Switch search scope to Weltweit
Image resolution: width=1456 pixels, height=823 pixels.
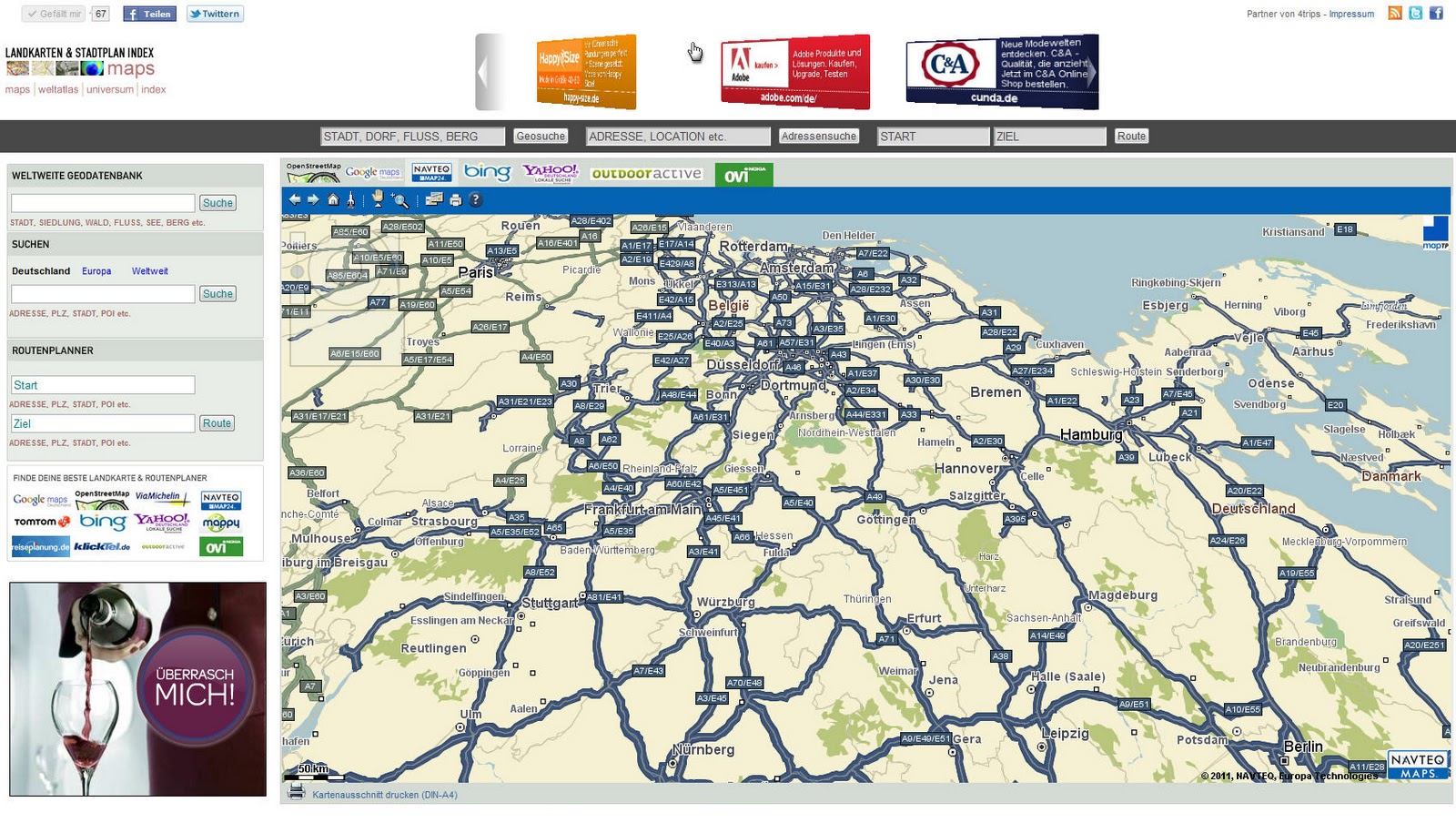click(149, 270)
